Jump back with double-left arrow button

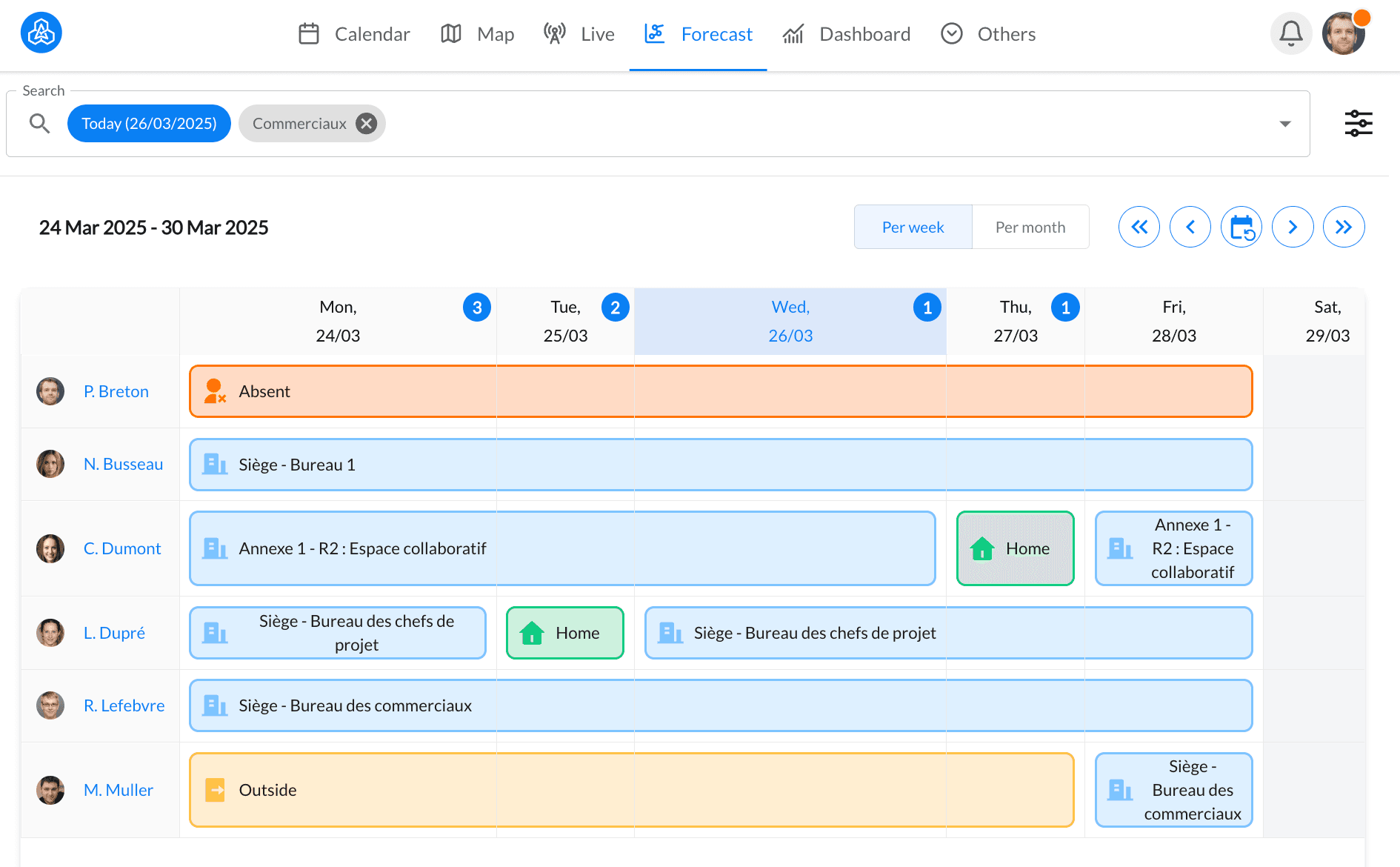pos(1139,227)
